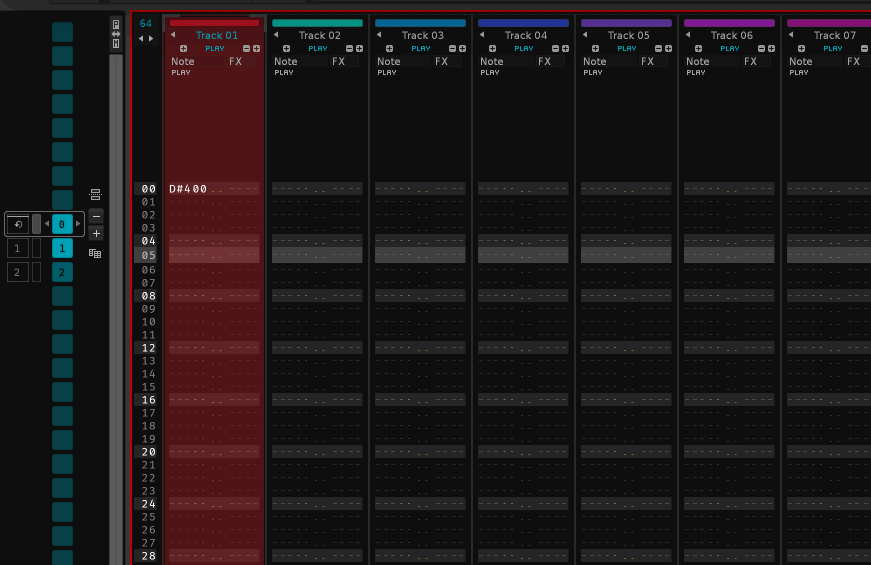The height and width of the screenshot is (565, 871).
Task: Select the Track 02 header name
Action: (320, 35)
